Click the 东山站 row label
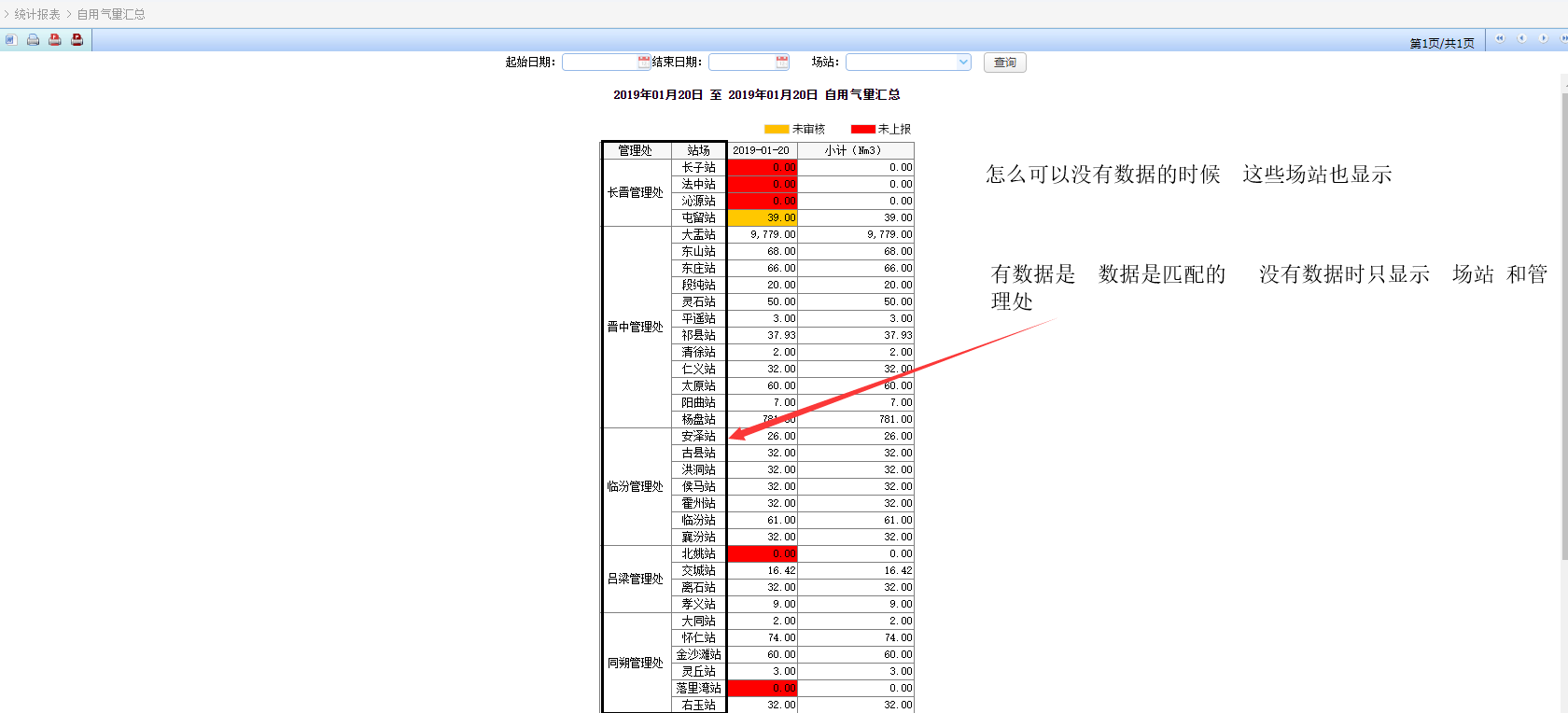The image size is (1568, 713). (699, 251)
